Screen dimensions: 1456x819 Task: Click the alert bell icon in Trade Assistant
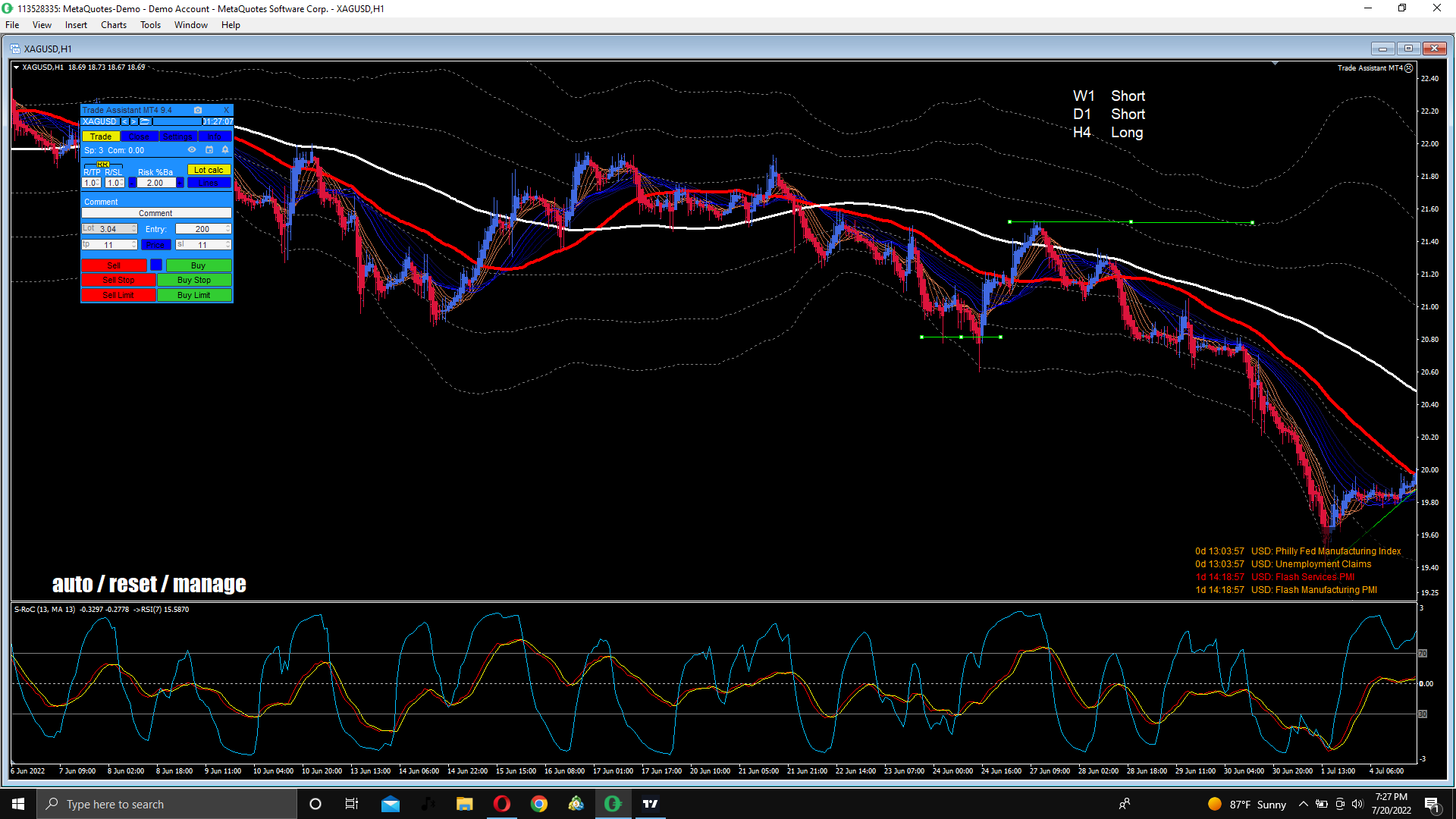(x=225, y=150)
